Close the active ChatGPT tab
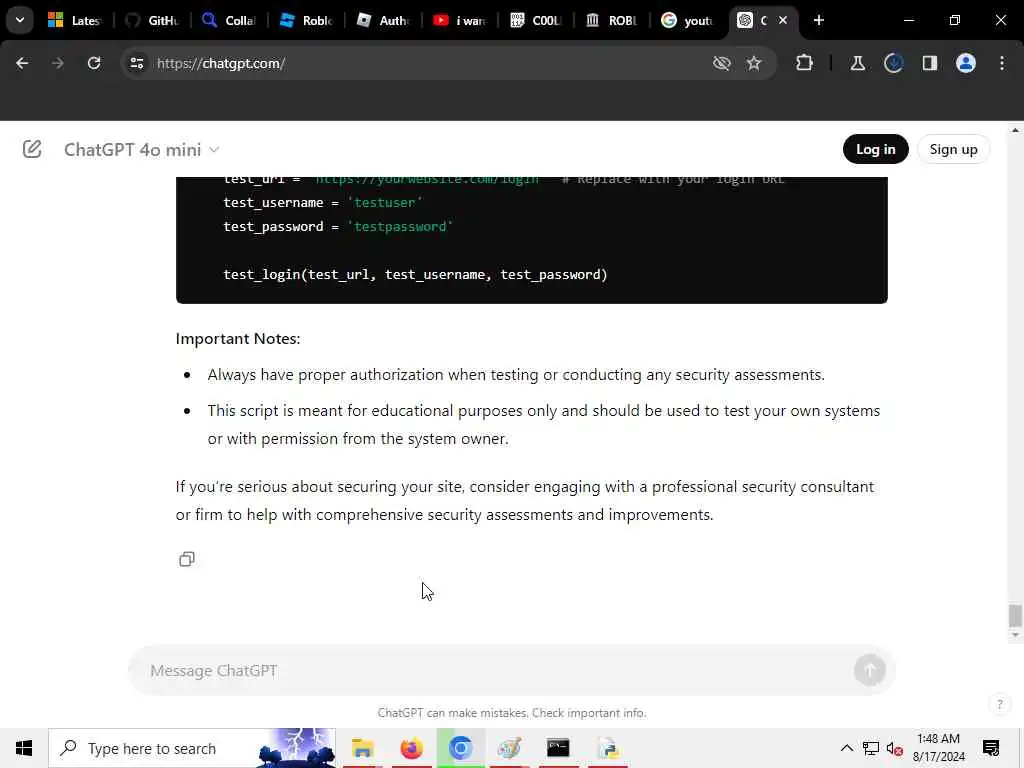Viewport: 1024px width, 768px height. (782, 20)
